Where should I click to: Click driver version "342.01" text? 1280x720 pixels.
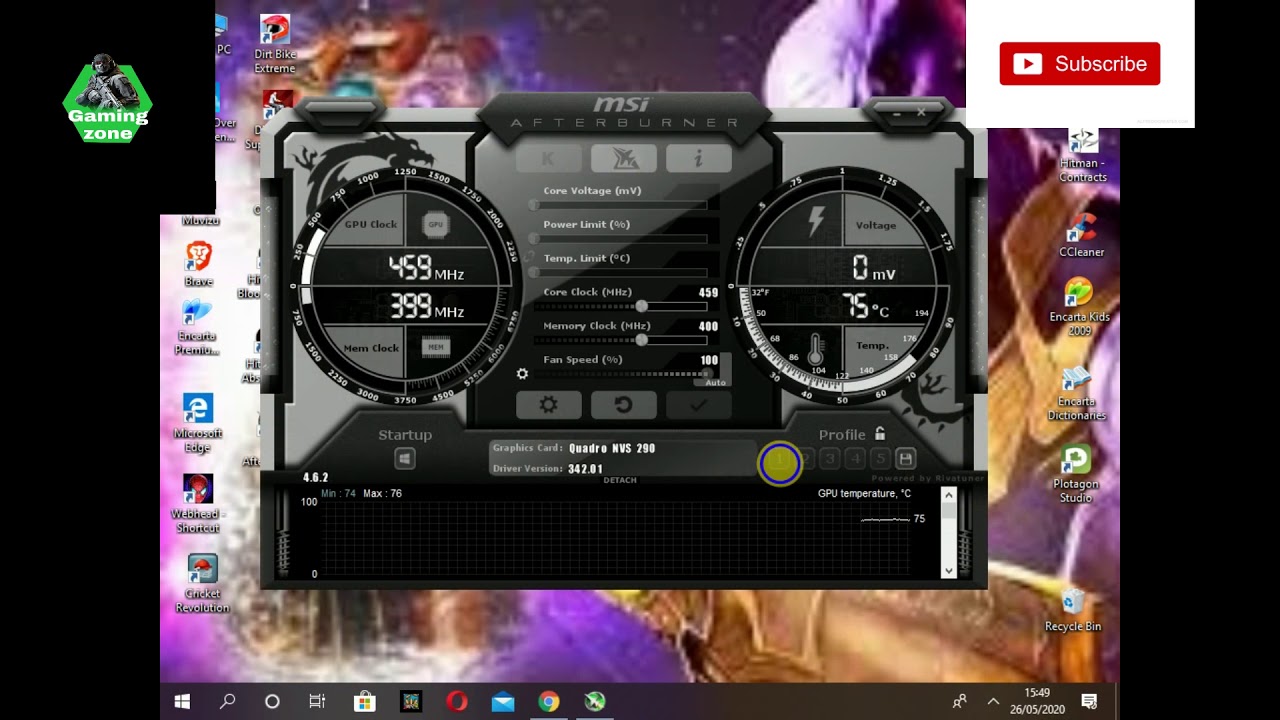coord(585,469)
